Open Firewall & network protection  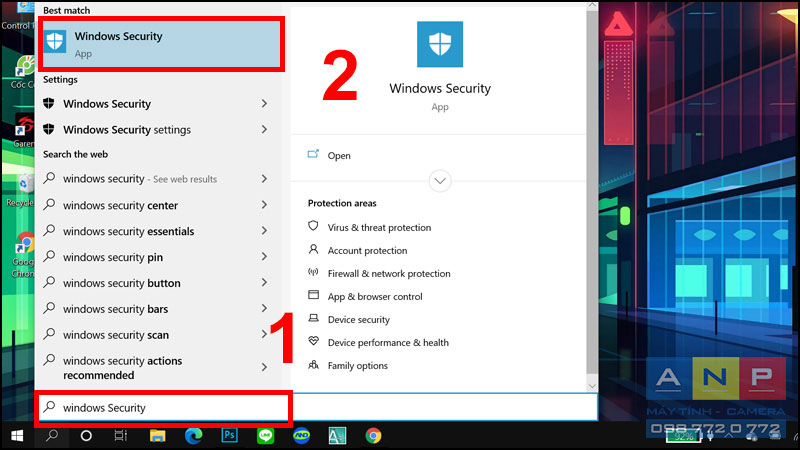coord(389,273)
